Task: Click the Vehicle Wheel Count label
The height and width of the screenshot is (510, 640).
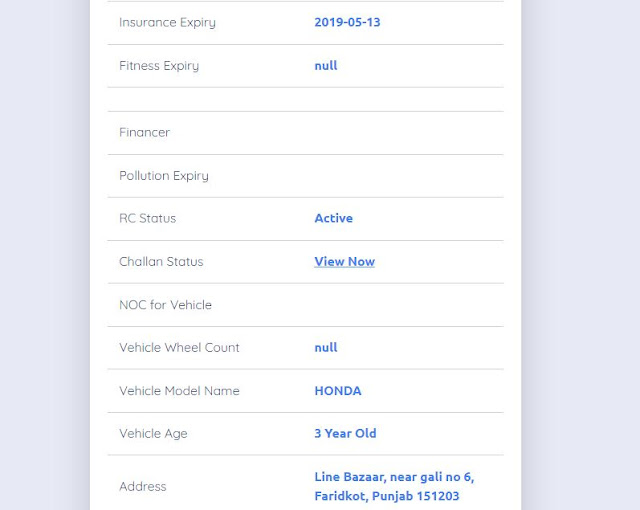Action: [179, 348]
